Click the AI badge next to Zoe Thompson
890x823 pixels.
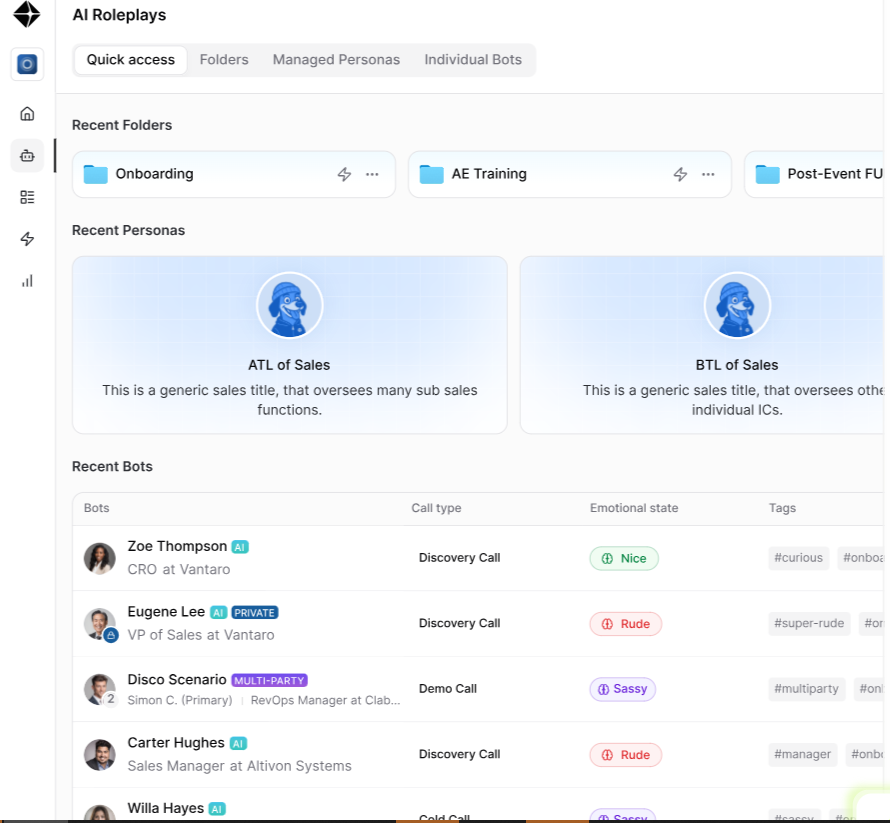click(x=240, y=547)
